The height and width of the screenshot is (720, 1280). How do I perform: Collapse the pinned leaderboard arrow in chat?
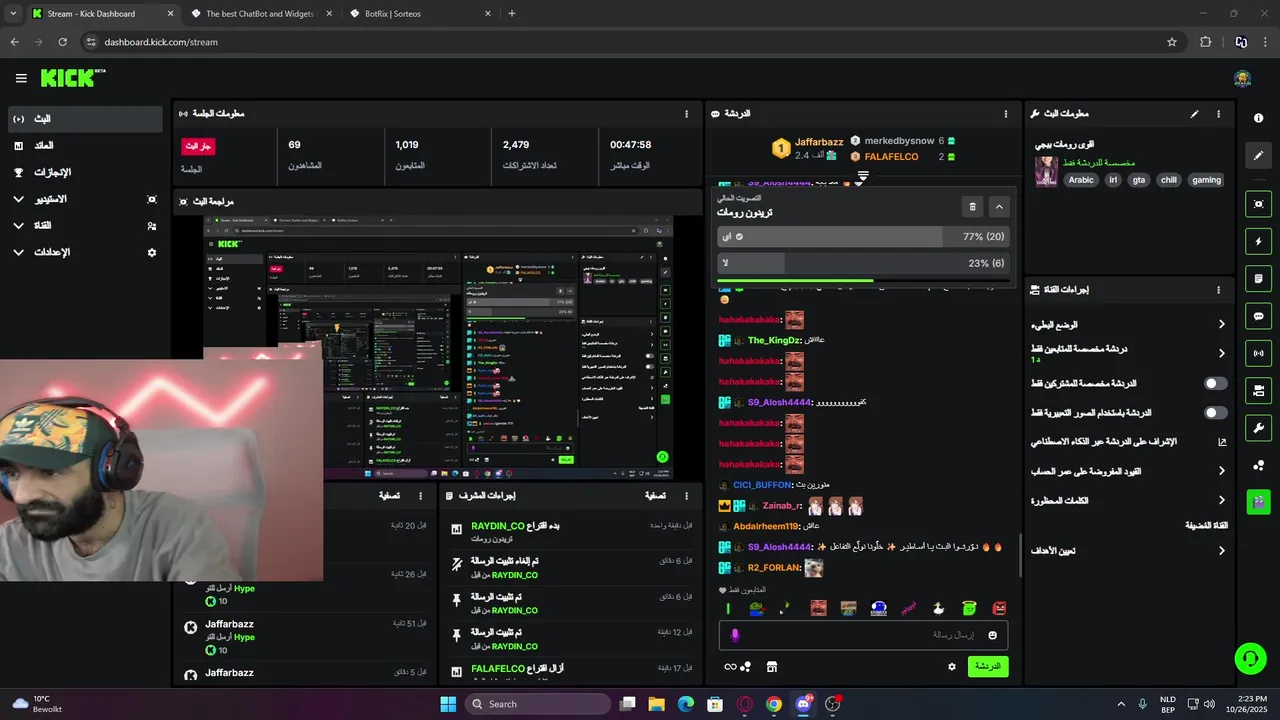862,176
